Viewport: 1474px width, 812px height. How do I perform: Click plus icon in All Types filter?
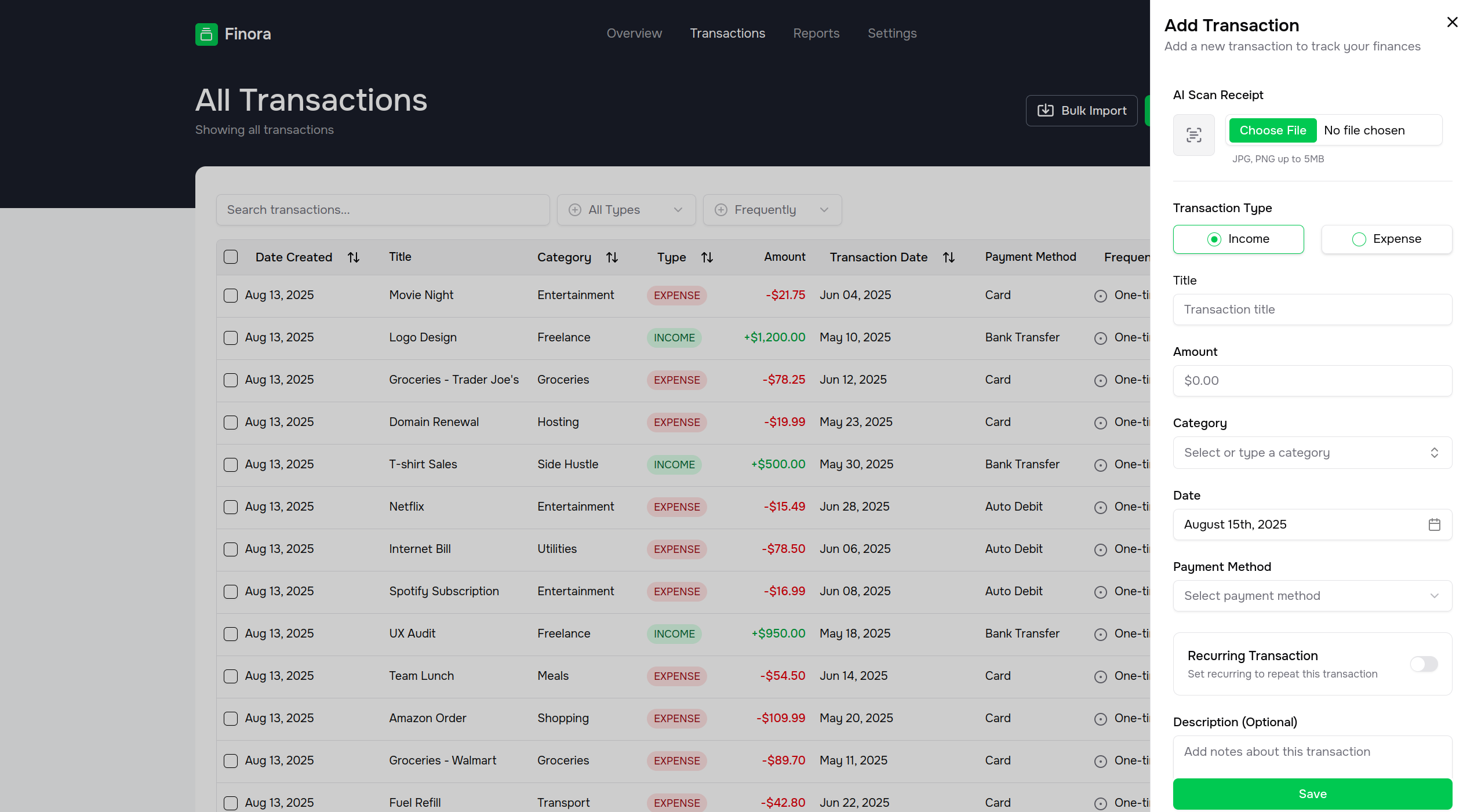click(x=575, y=210)
